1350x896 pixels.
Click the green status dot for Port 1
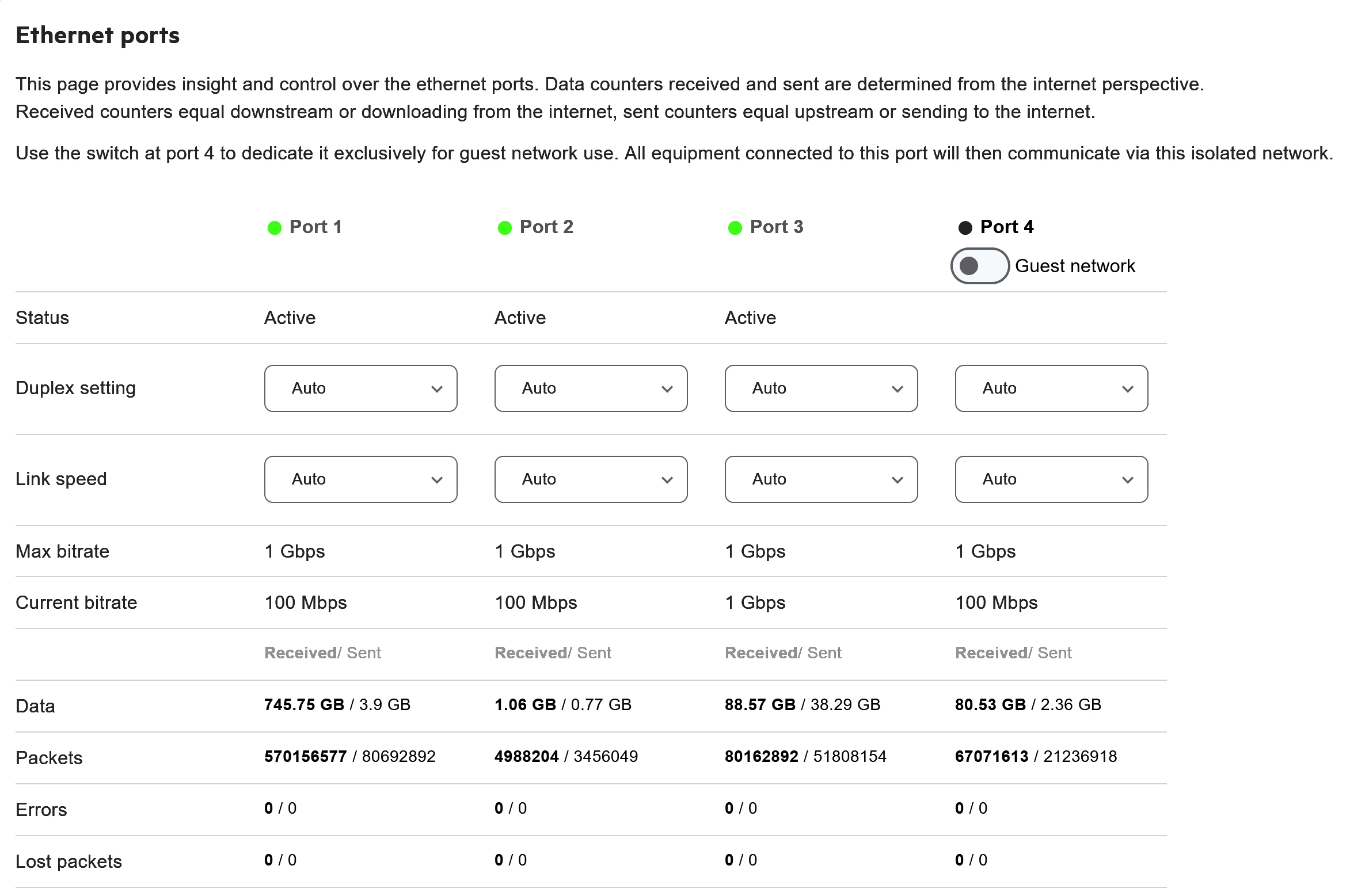click(275, 228)
